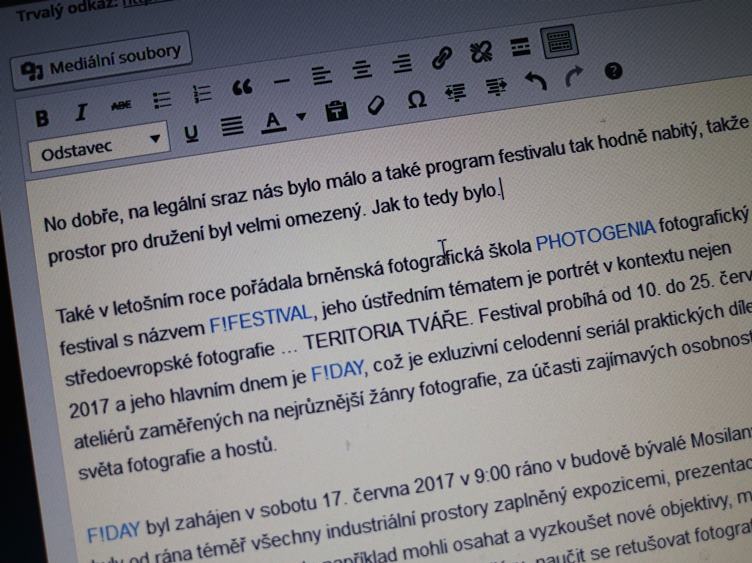Click on the text 'TERITORIA TVÁŘE'

click(x=386, y=330)
